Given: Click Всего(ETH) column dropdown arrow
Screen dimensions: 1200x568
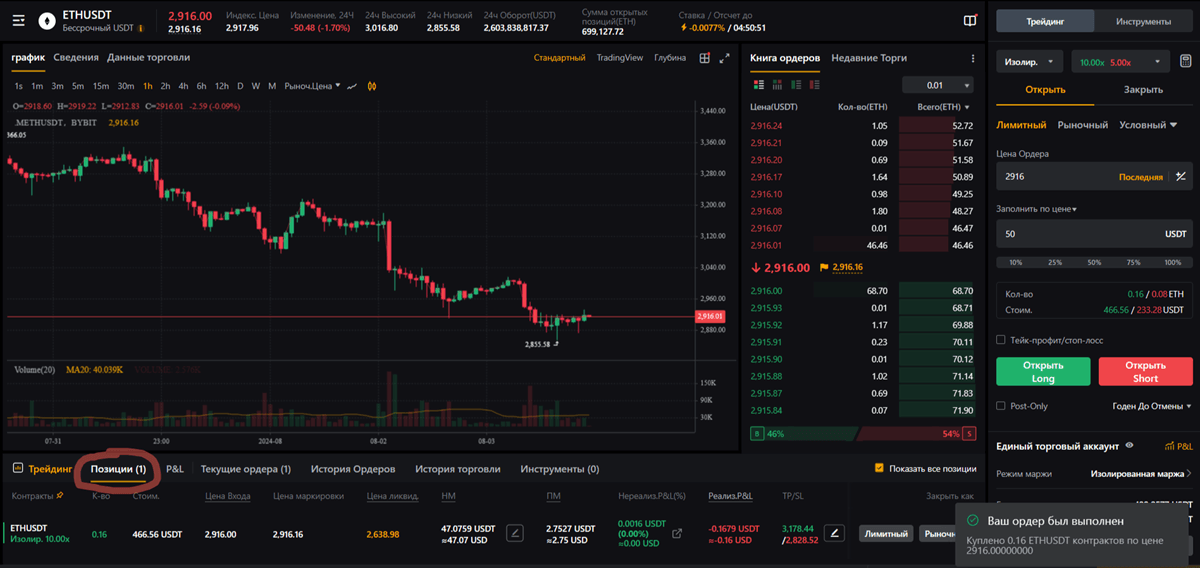Looking at the screenshot, I should (x=969, y=107).
